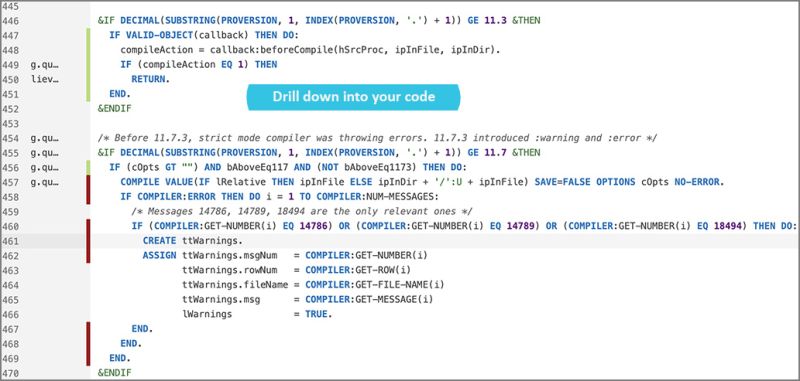Click the comment 'Before 11.7.3, strict mode compiler'
This screenshot has height=381, width=800.
point(378,138)
